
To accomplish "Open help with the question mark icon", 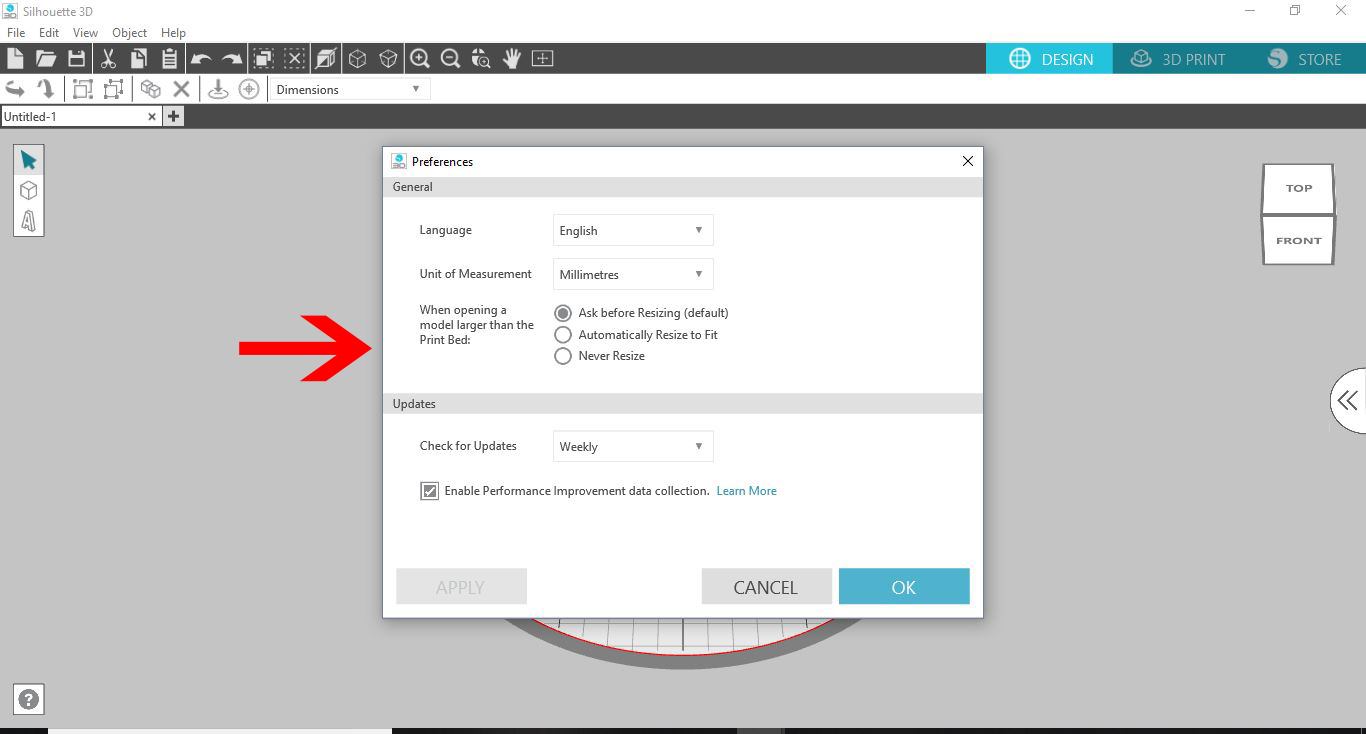I will pos(29,700).
